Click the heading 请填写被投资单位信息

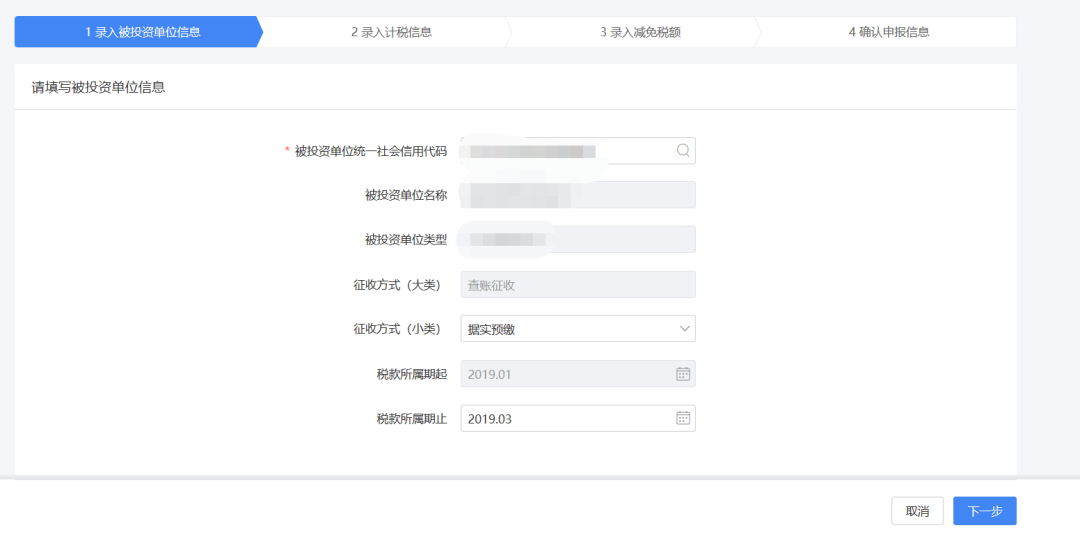pyautogui.click(x=98, y=87)
